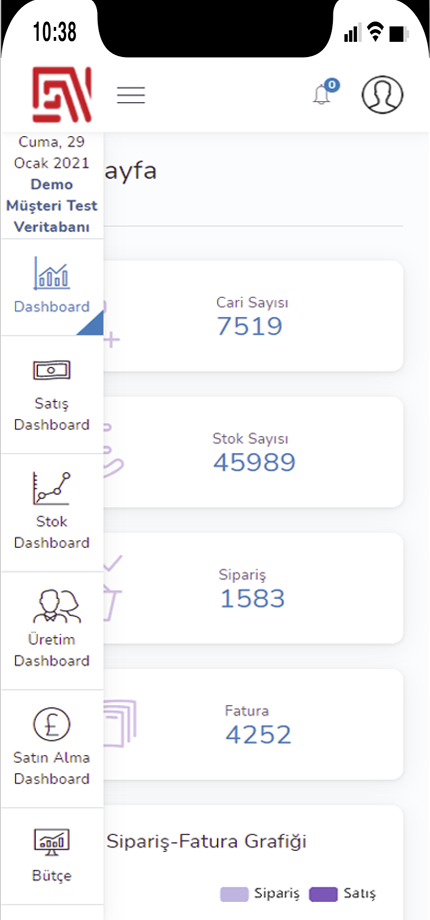The image size is (430, 920).
Task: Open the Sipariş 1583 card
Action: click(x=253, y=588)
